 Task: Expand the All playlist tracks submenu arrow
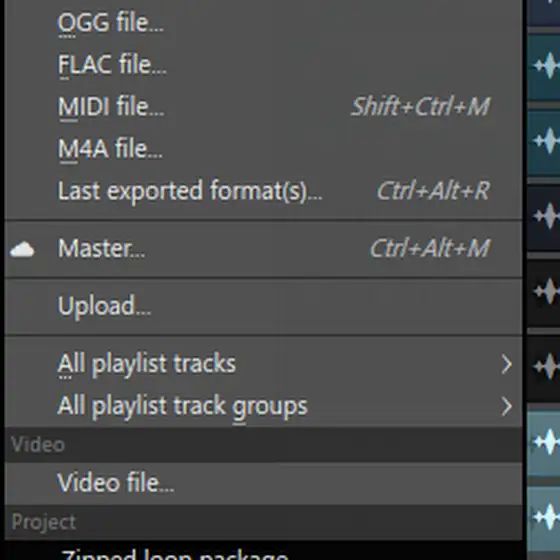click(506, 365)
